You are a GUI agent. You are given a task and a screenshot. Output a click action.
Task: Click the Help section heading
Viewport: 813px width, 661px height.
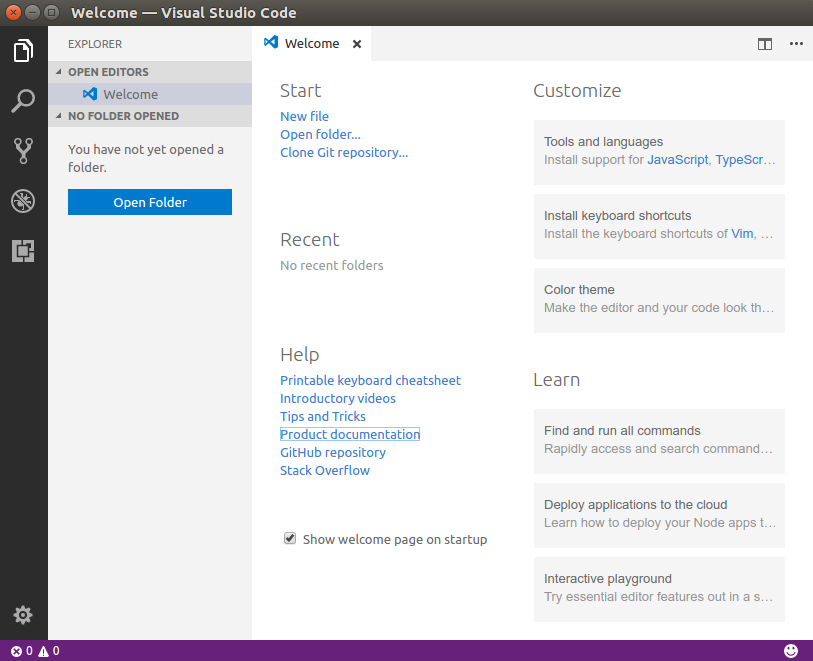300,355
